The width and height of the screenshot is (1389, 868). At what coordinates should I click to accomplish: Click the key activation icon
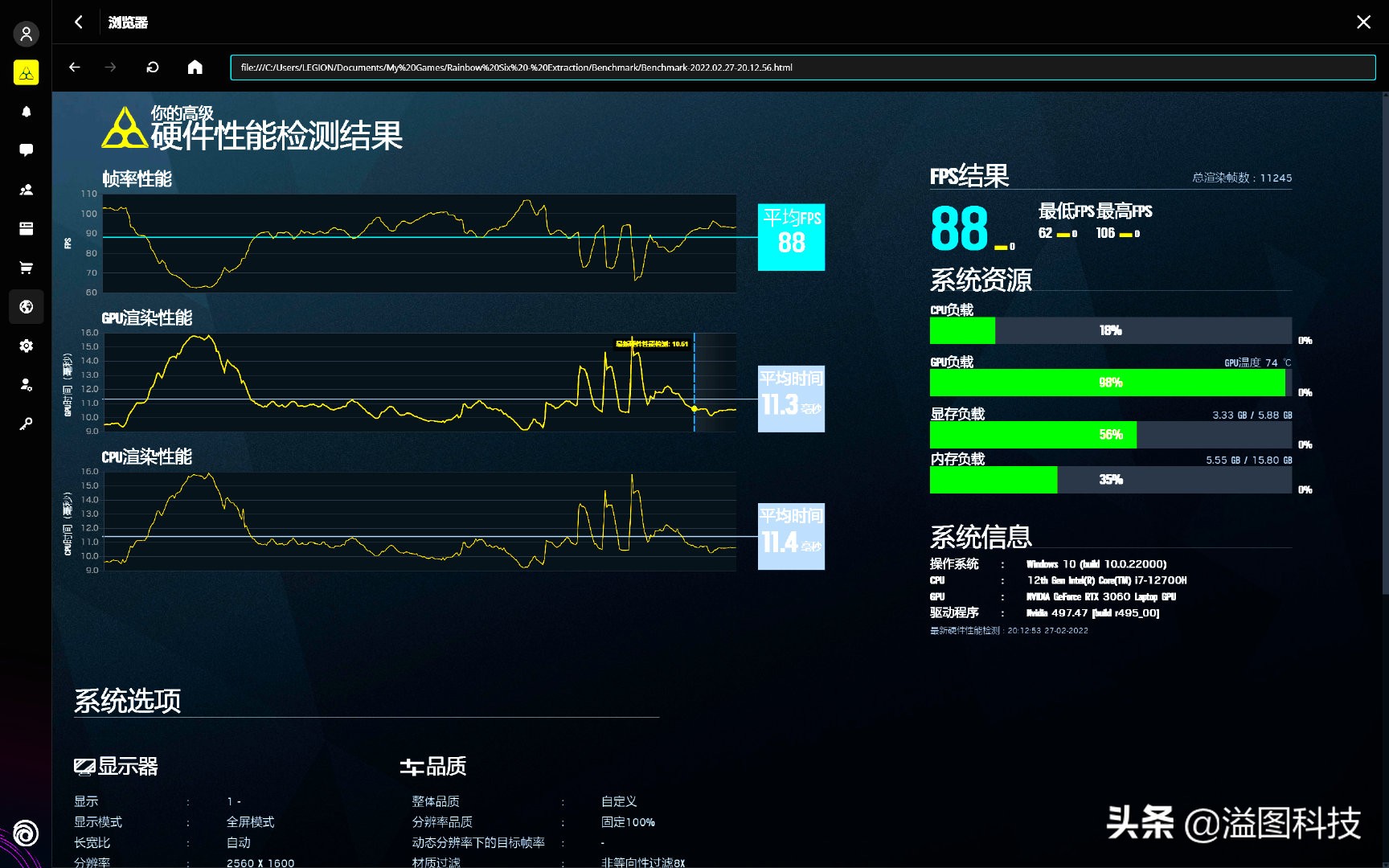pyautogui.click(x=27, y=424)
